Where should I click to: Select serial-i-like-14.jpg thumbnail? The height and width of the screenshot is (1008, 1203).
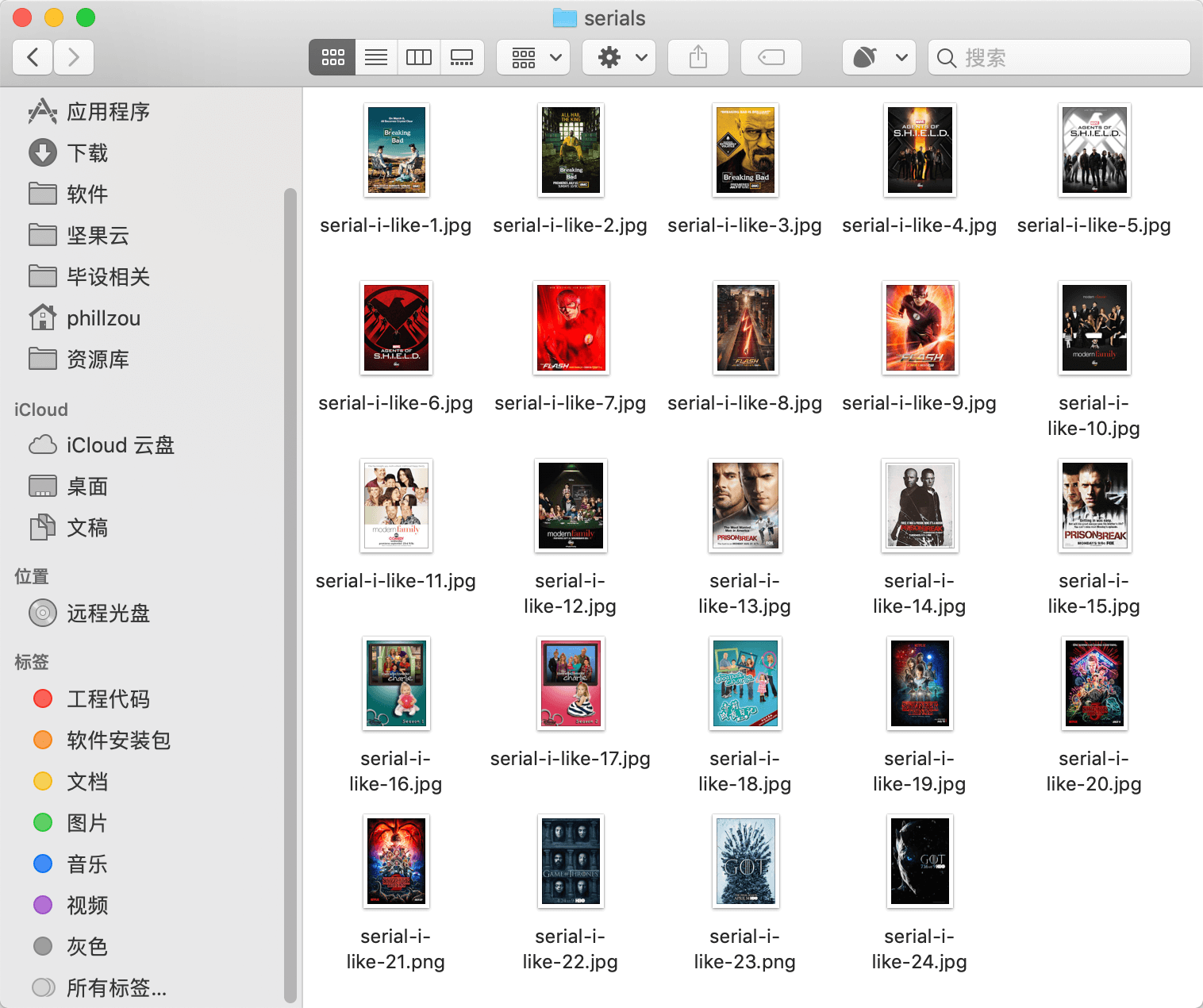point(920,506)
